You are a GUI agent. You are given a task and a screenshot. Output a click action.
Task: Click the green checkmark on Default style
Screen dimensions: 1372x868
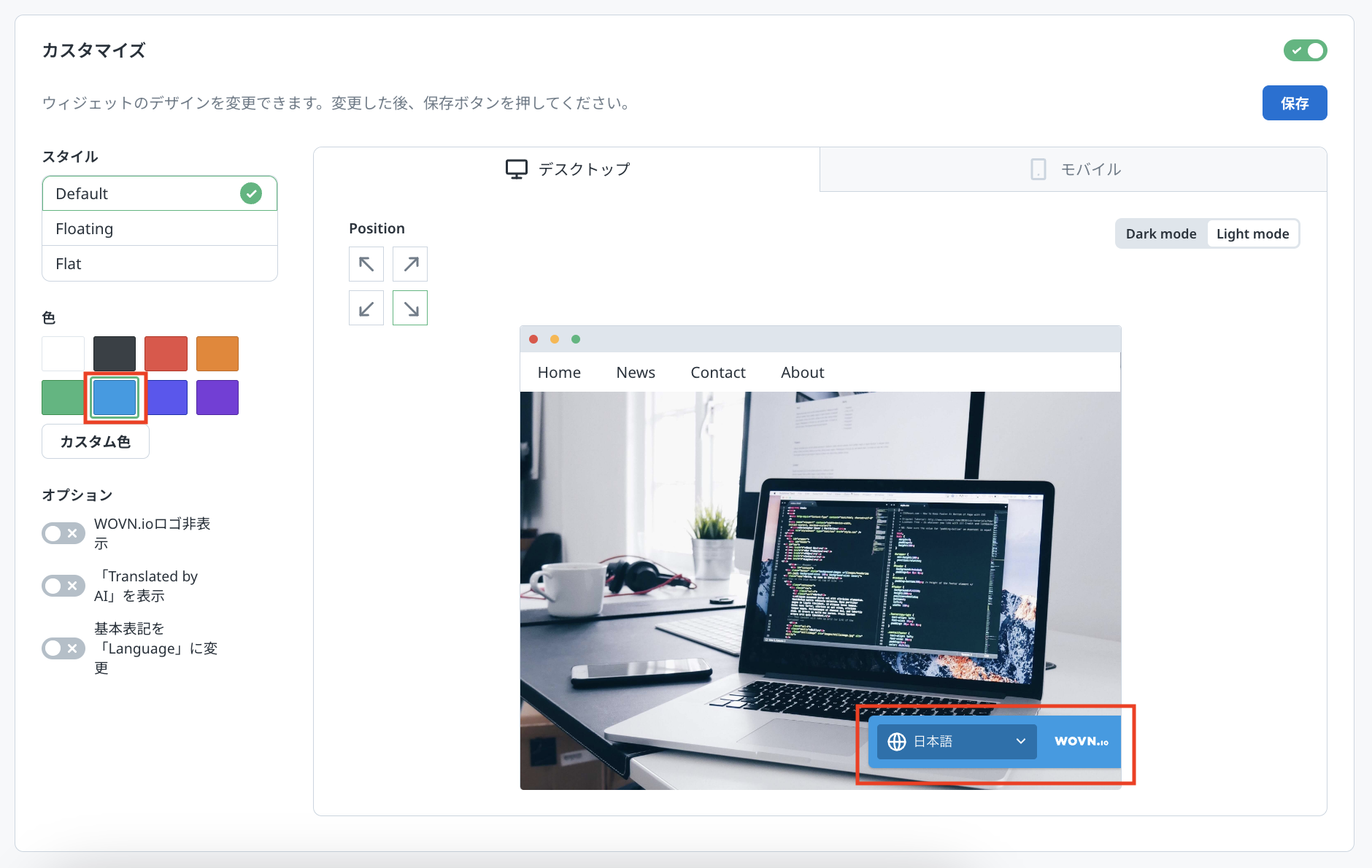coord(251,193)
